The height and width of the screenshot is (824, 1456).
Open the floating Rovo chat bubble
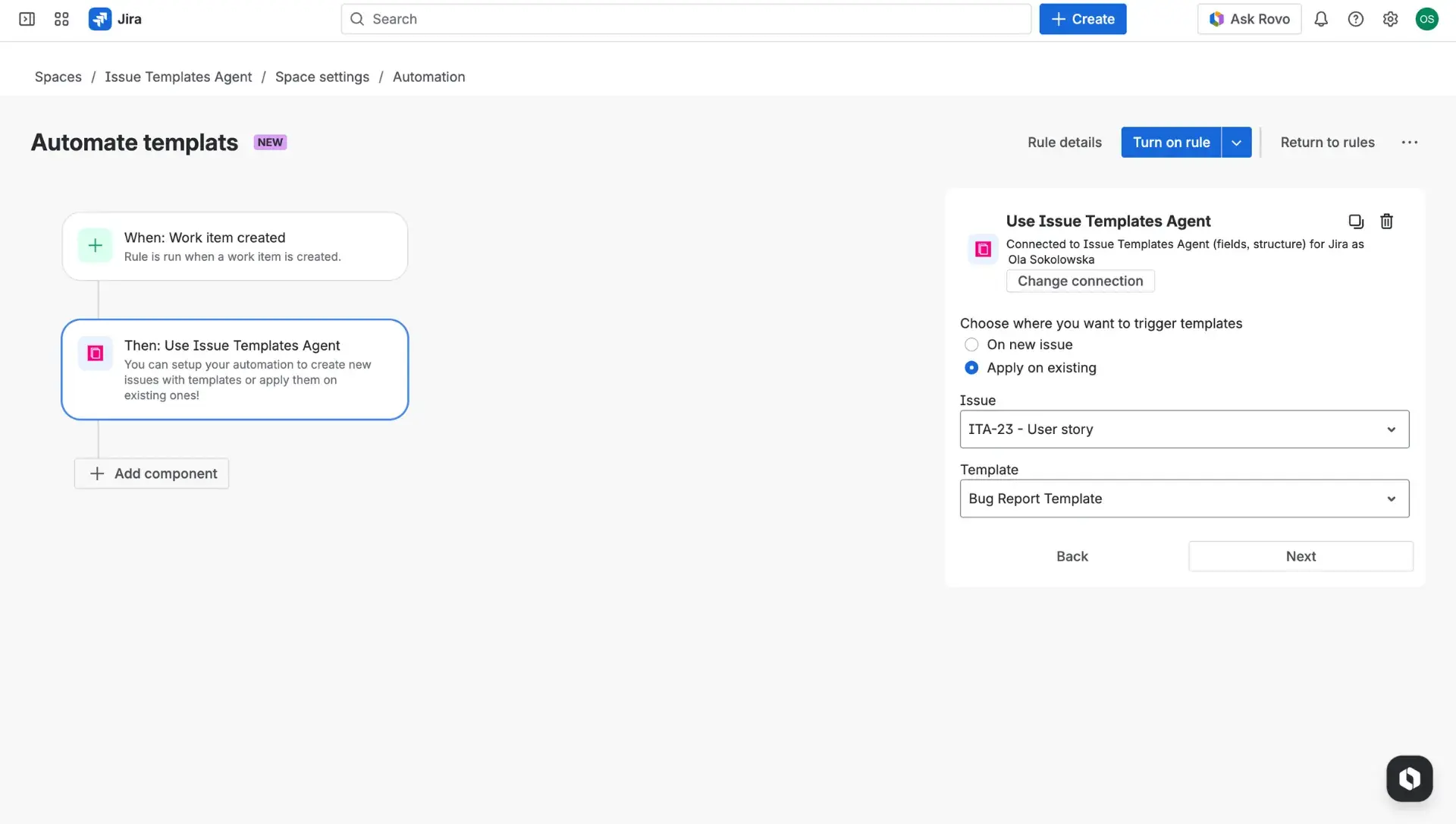point(1409,778)
